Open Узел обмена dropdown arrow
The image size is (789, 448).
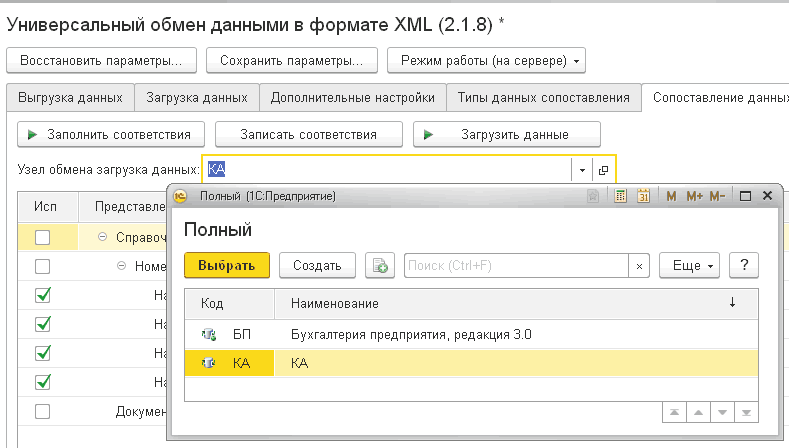[x=582, y=170]
